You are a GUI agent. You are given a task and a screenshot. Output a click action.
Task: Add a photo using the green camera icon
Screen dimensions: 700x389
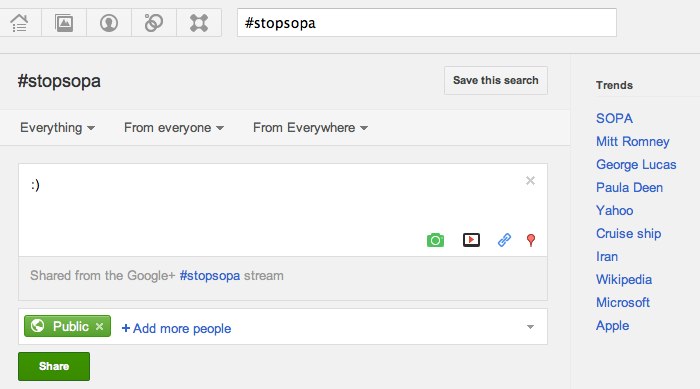click(x=435, y=240)
